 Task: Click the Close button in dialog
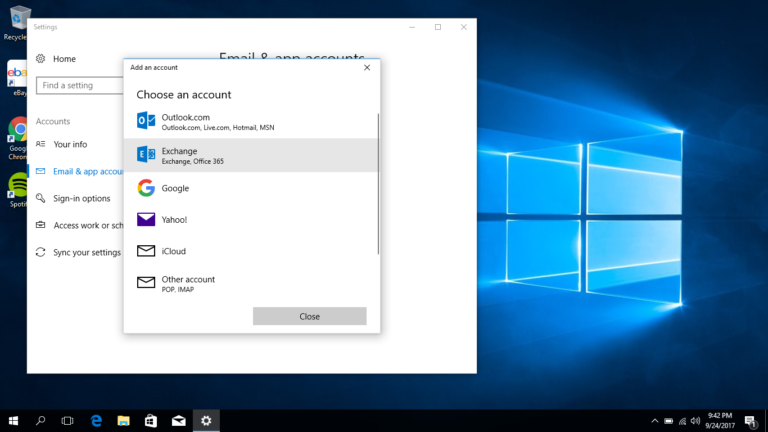pos(310,316)
